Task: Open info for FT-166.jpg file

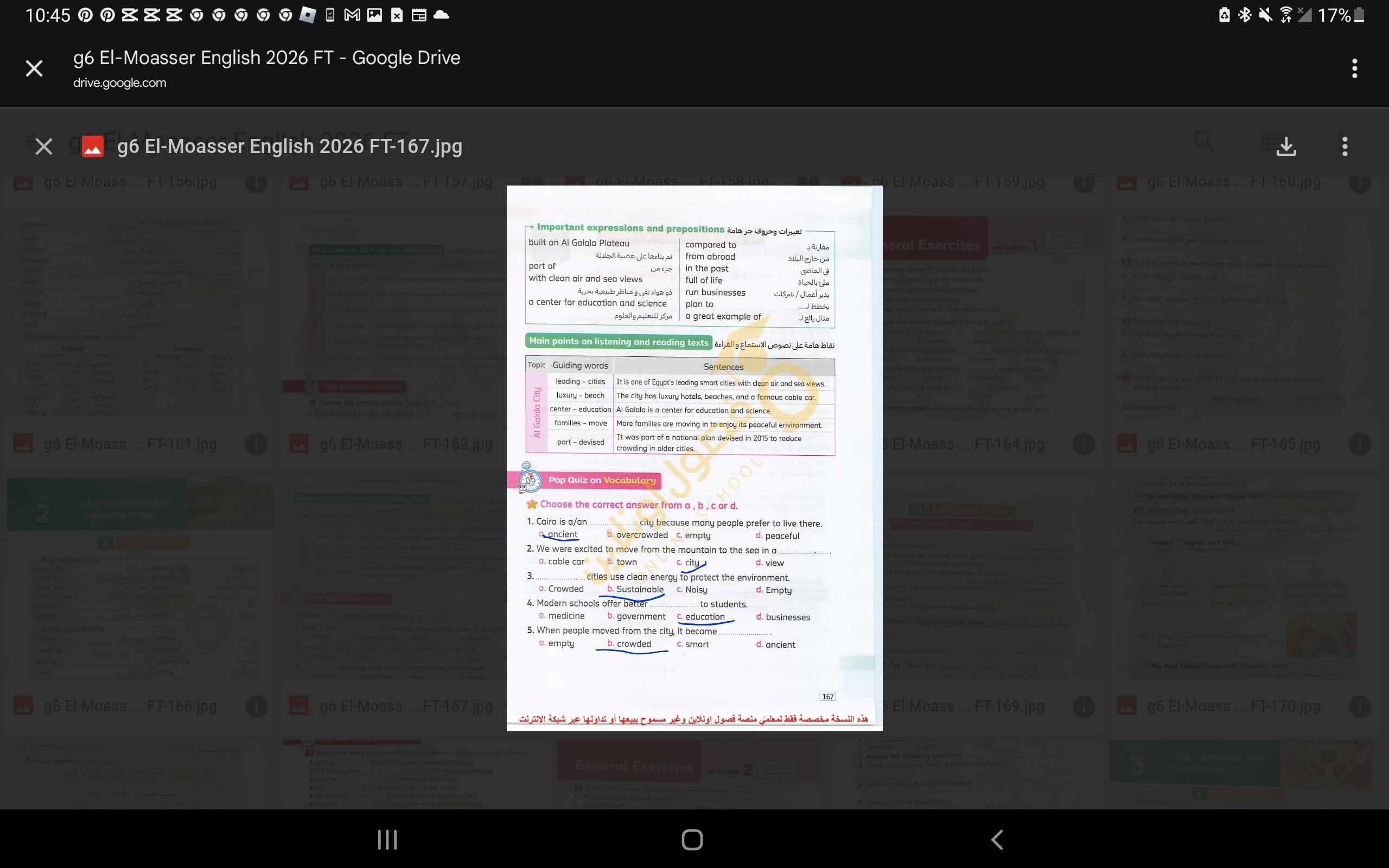Action: click(x=256, y=707)
